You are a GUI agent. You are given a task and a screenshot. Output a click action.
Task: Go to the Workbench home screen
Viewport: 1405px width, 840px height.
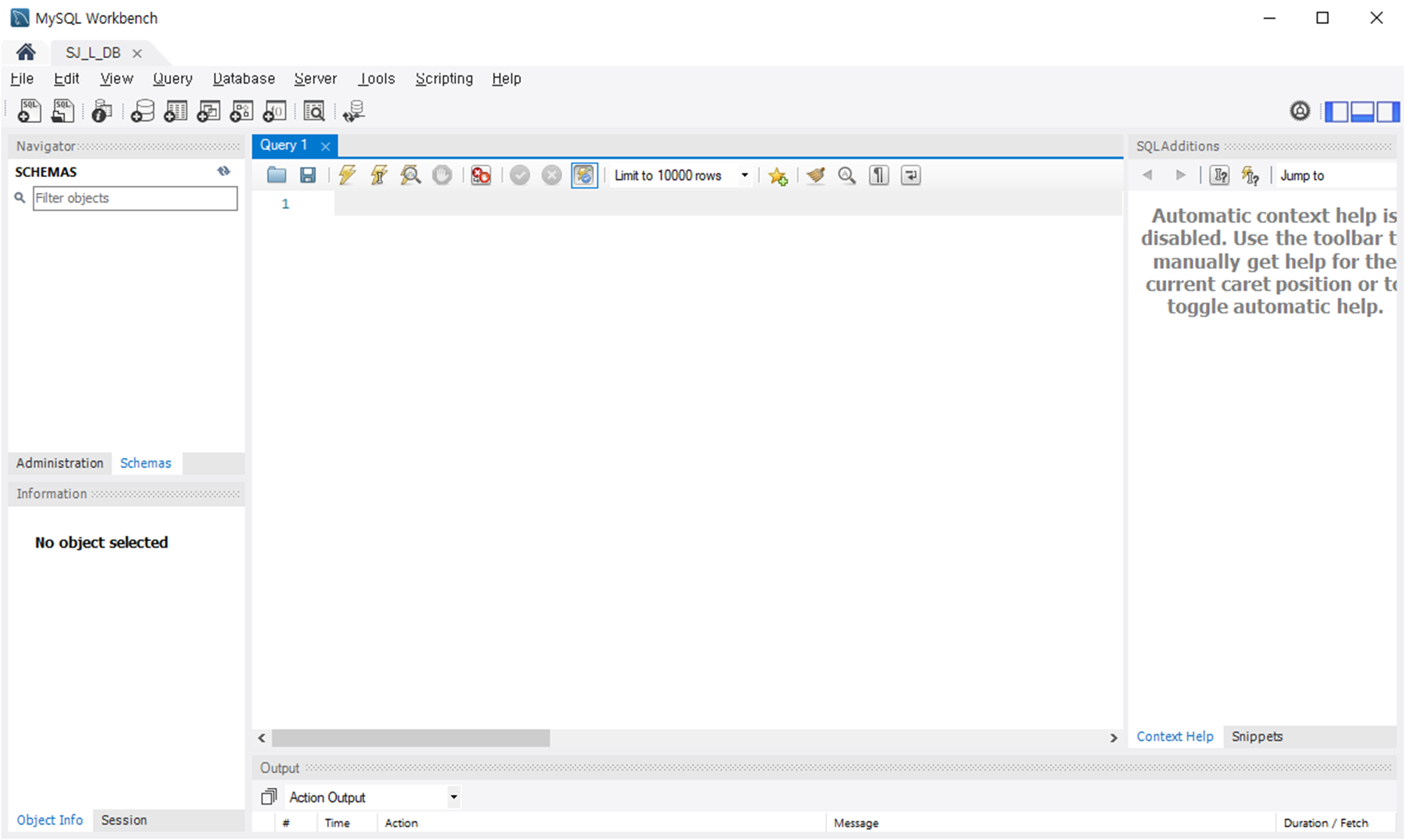(x=26, y=52)
